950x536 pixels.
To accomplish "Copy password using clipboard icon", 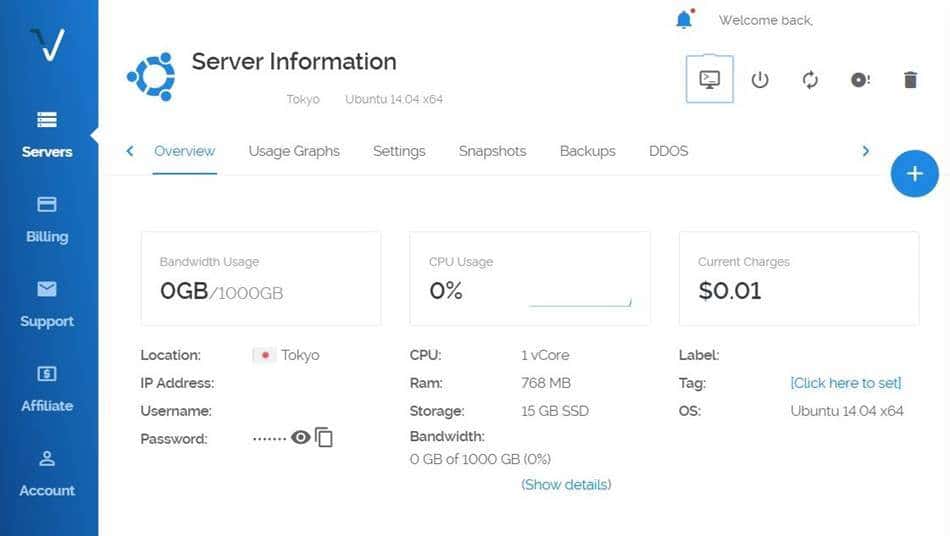I will 324,438.
